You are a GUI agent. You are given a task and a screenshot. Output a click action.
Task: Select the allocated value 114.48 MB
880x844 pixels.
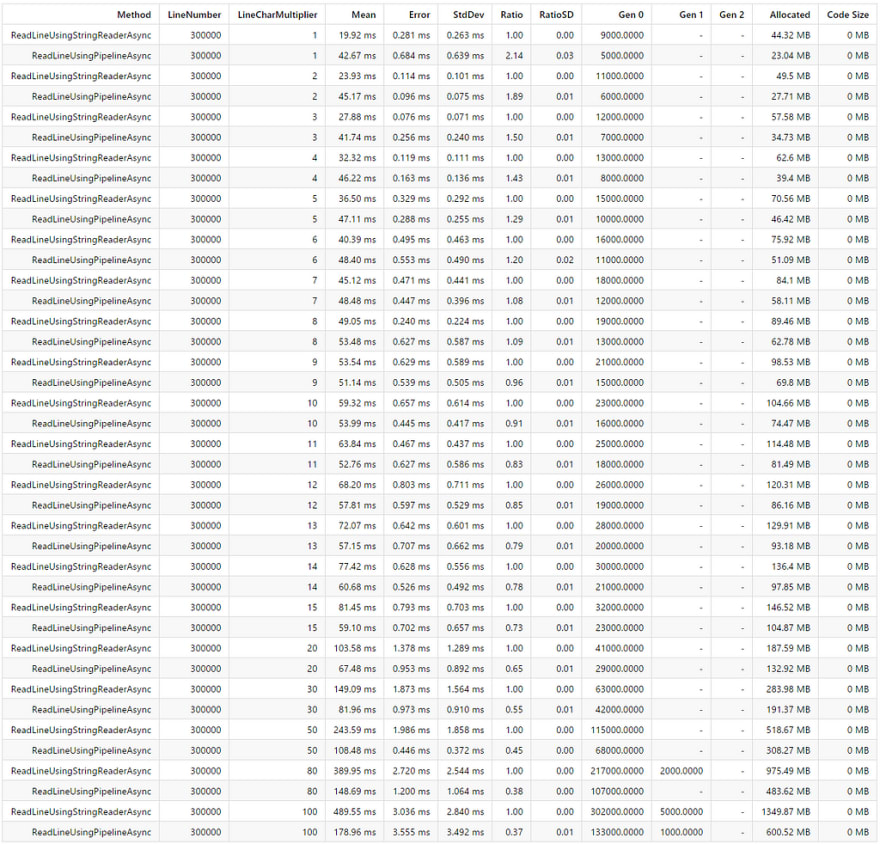coord(789,444)
